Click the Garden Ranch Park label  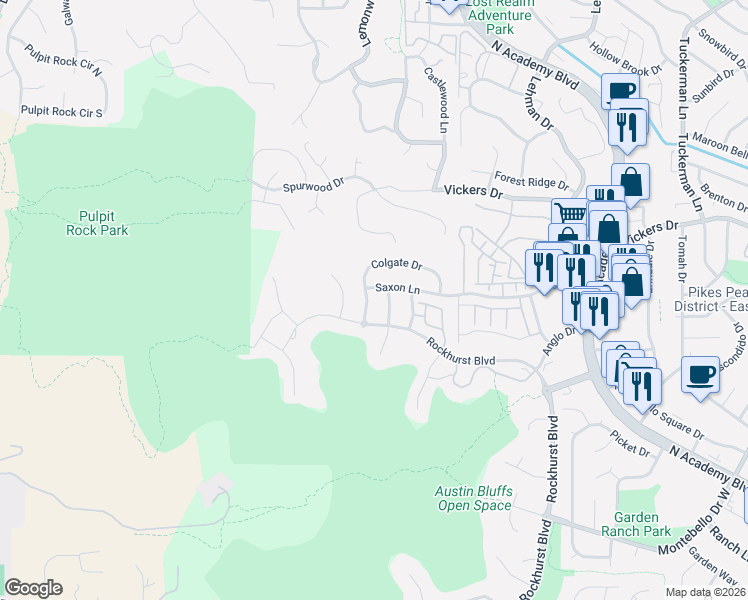636,524
